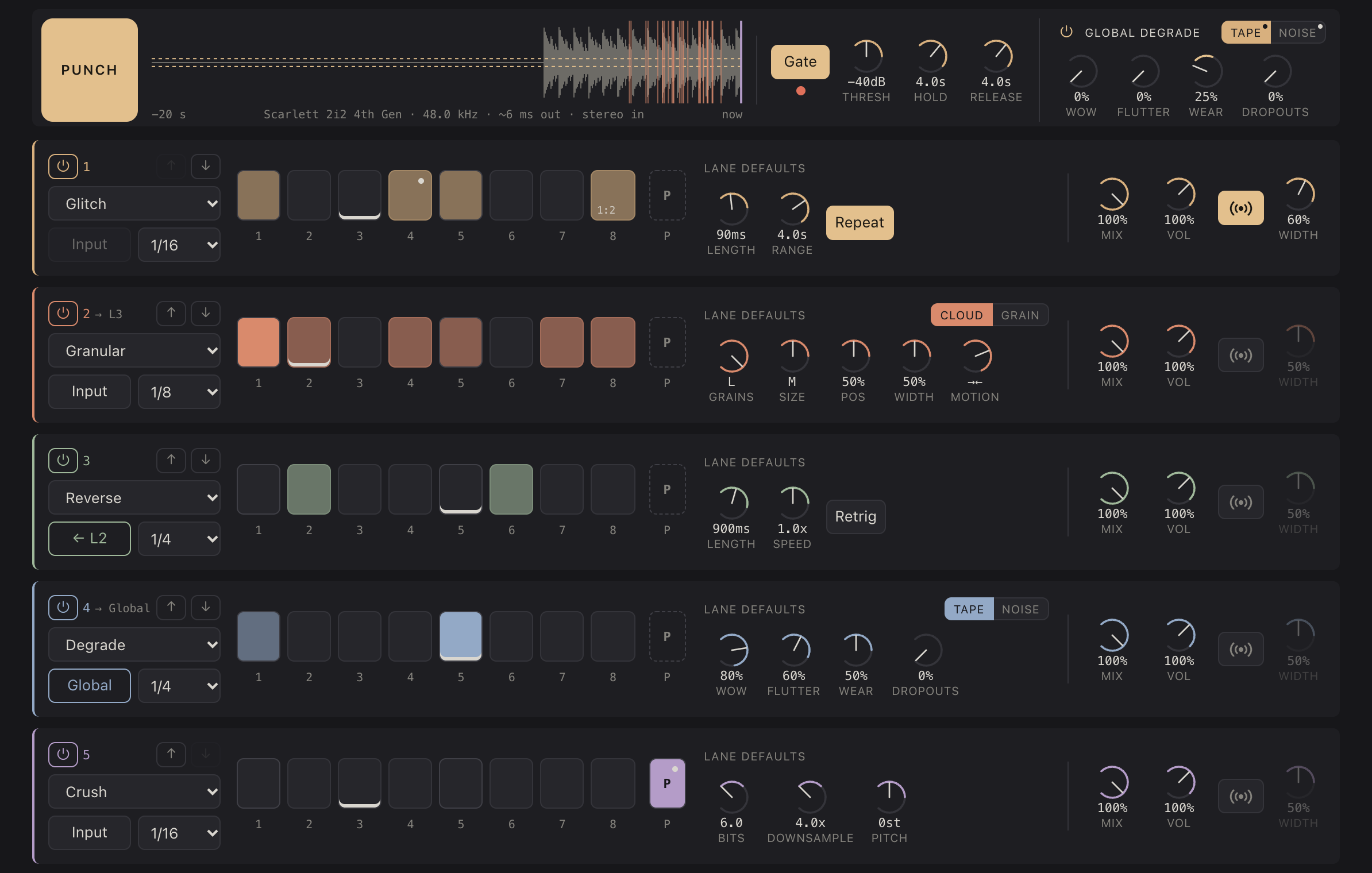Image resolution: width=1372 pixels, height=873 pixels.
Task: Open lane 1 rate dropdown showing 1/16
Action: (x=179, y=245)
